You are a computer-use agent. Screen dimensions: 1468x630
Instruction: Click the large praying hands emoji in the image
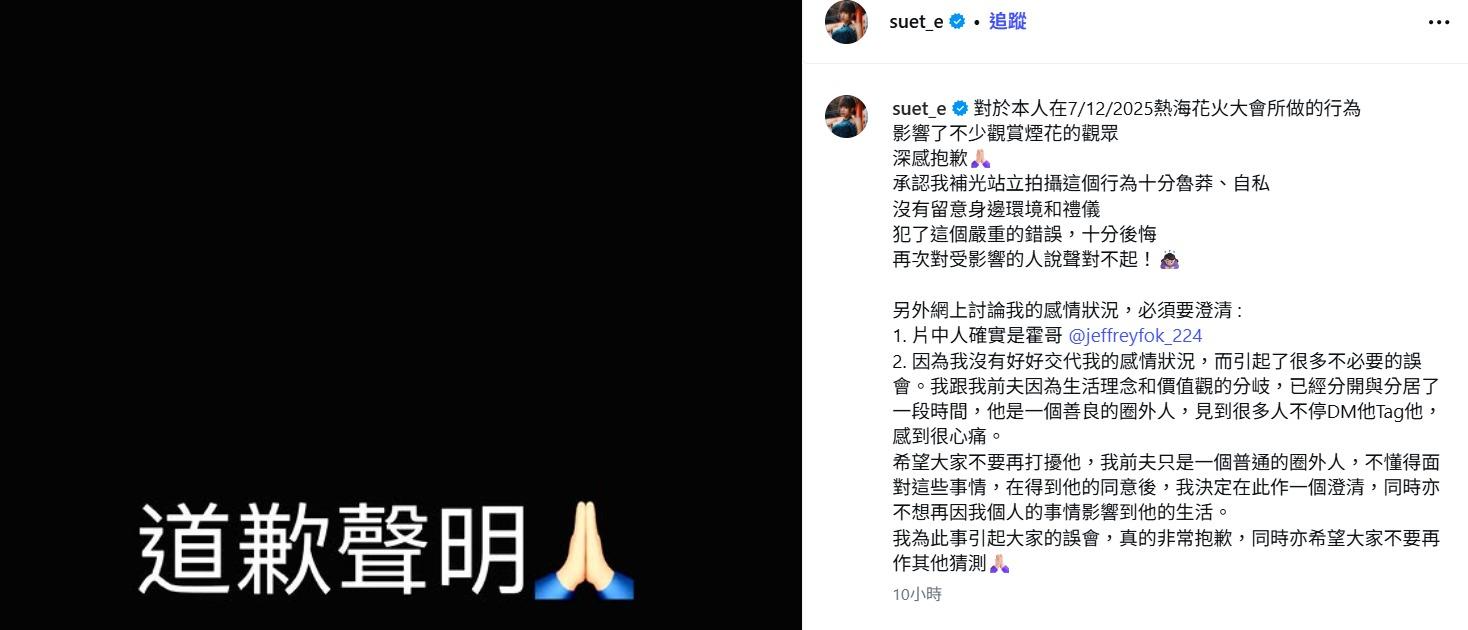tap(585, 551)
